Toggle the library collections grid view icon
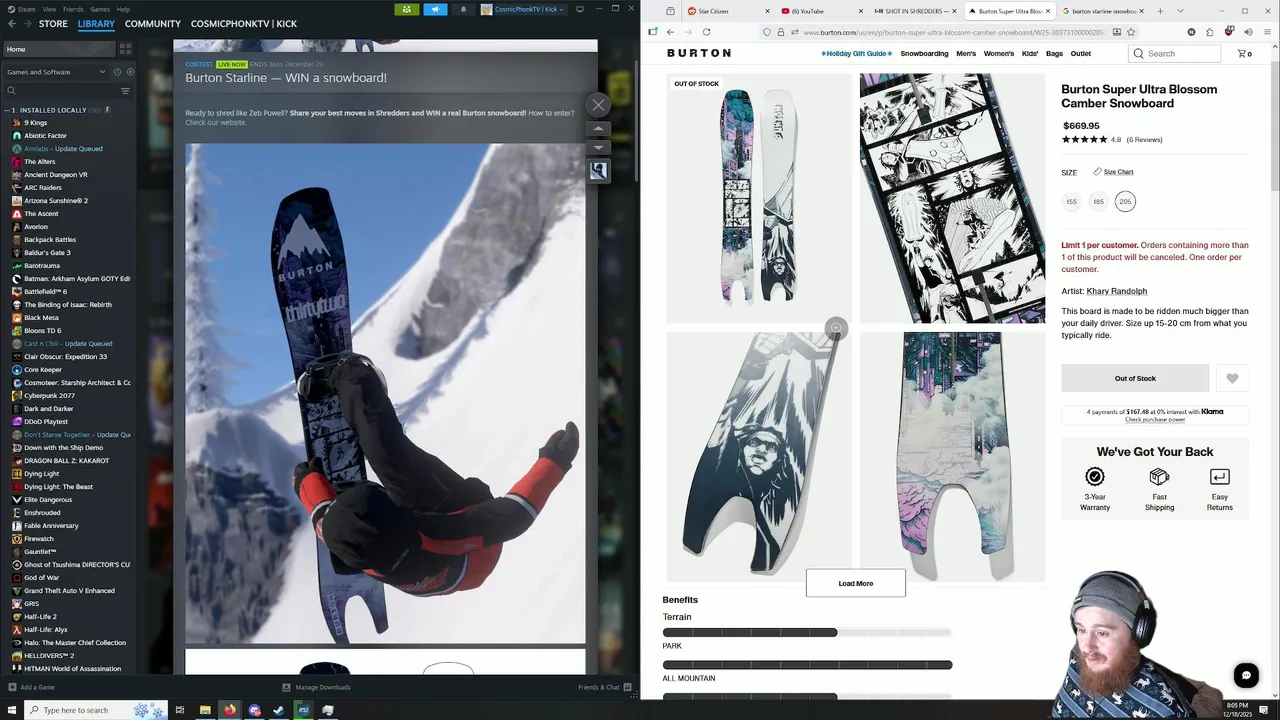Image resolution: width=1280 pixels, height=720 pixels. 125,48
